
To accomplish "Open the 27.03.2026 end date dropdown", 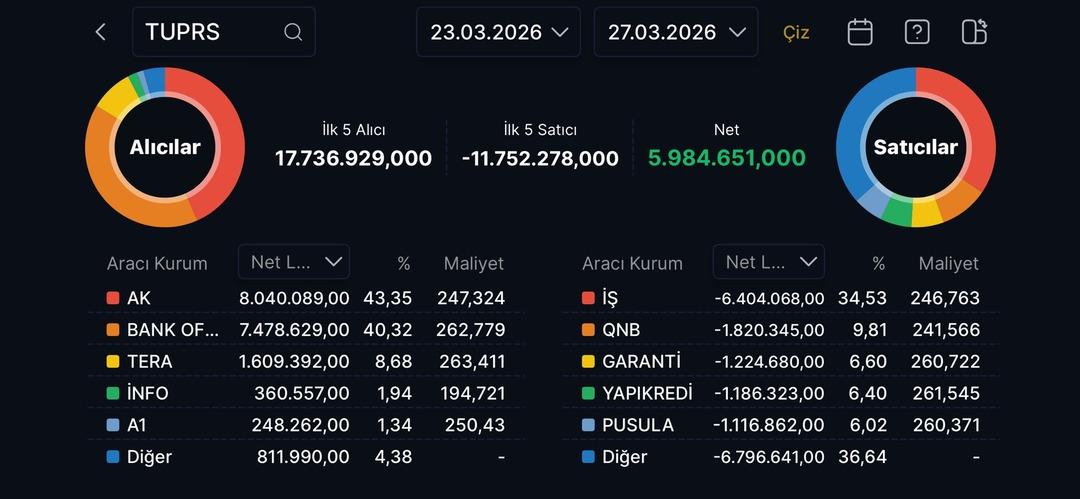I will point(675,32).
